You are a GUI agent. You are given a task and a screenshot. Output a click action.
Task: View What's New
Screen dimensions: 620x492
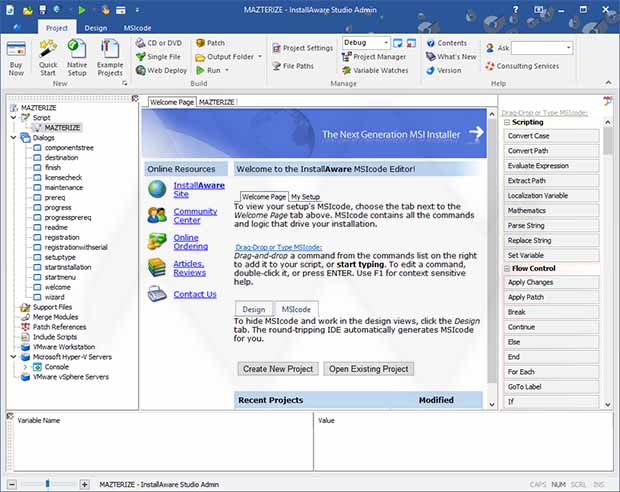451,57
